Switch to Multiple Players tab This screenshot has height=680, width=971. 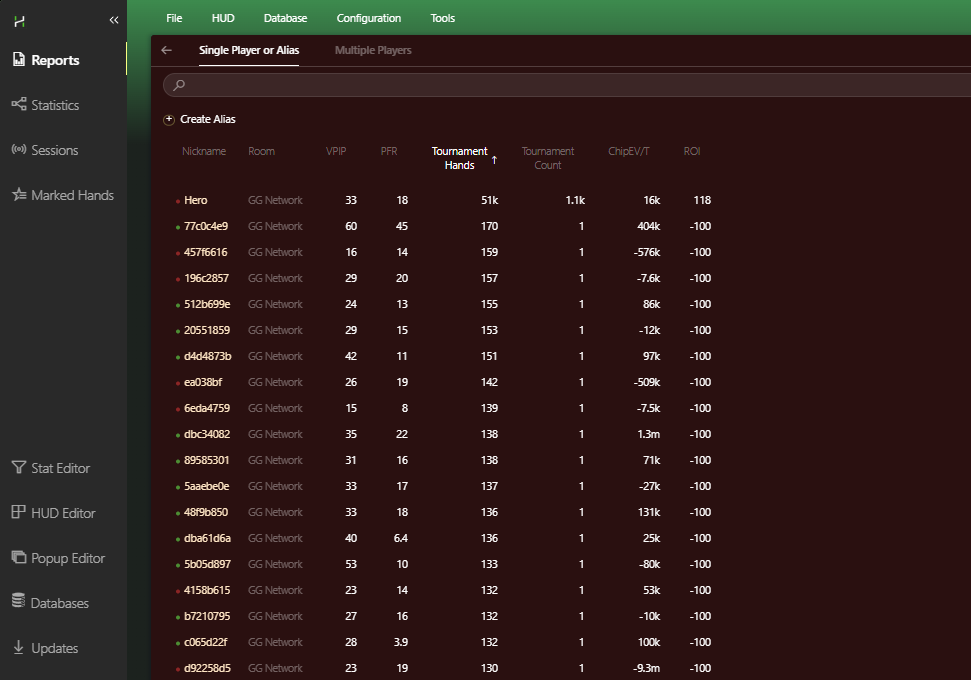pyautogui.click(x=373, y=50)
